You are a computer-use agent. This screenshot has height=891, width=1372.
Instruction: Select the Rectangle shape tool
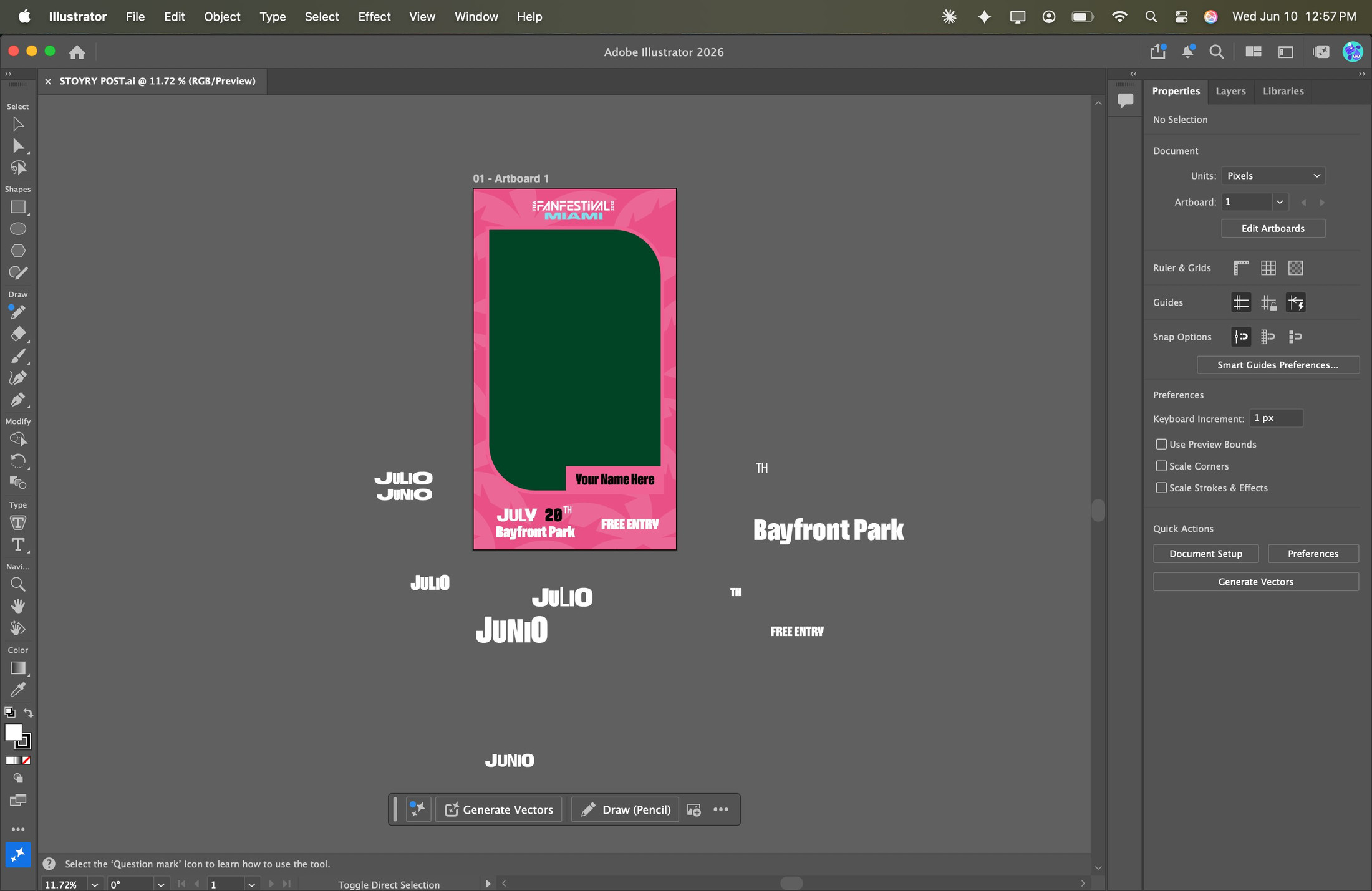(x=17, y=207)
